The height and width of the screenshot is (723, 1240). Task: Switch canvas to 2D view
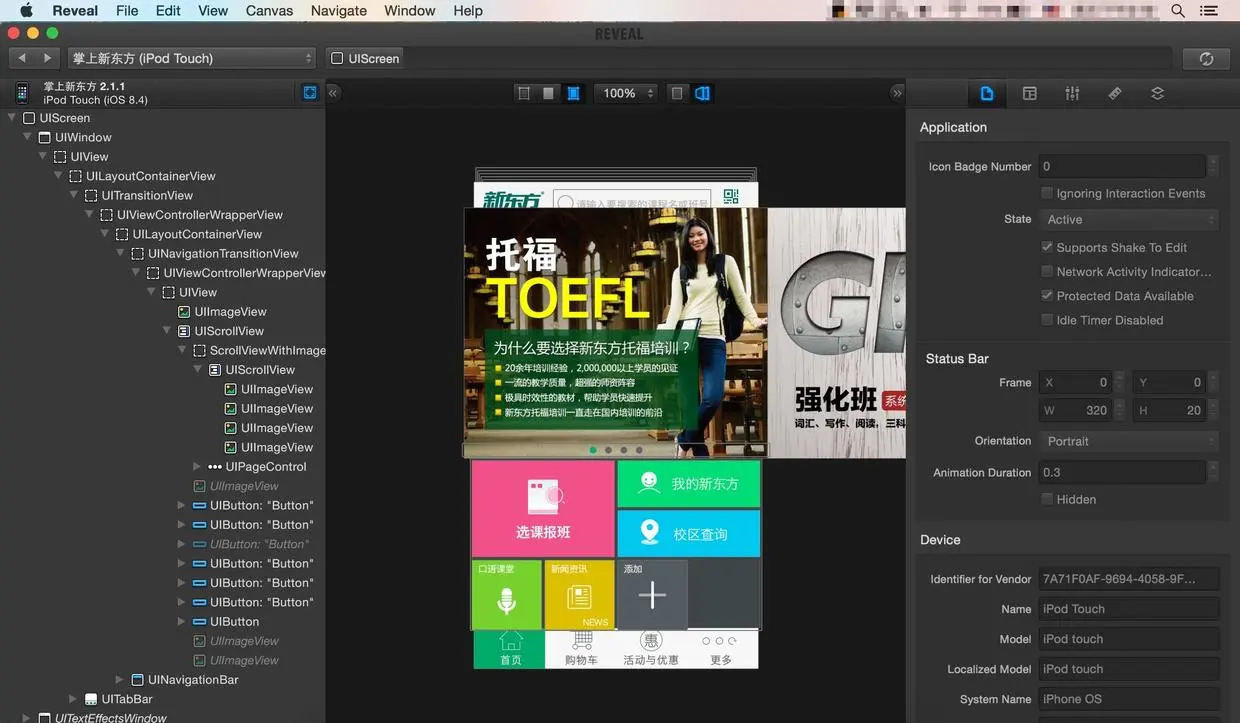(678, 93)
